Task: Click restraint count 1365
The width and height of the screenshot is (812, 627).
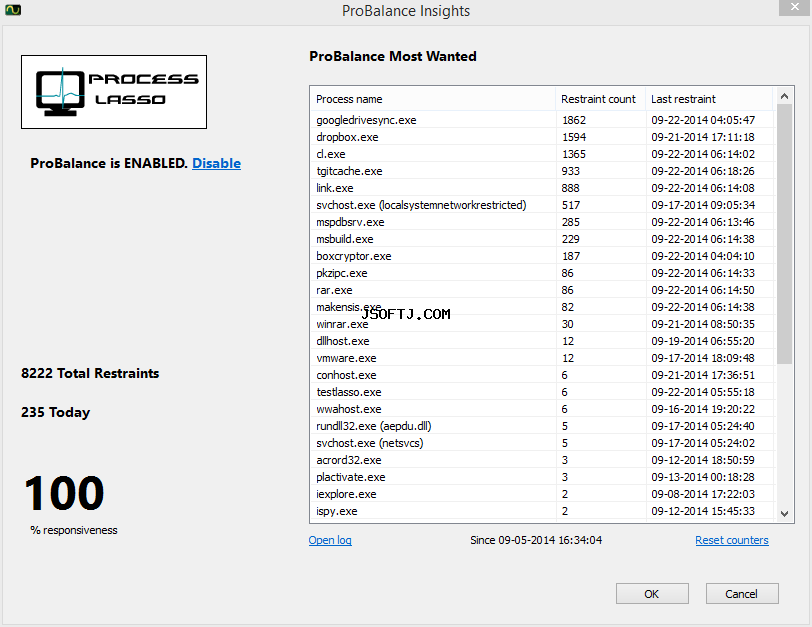Action: [574, 154]
